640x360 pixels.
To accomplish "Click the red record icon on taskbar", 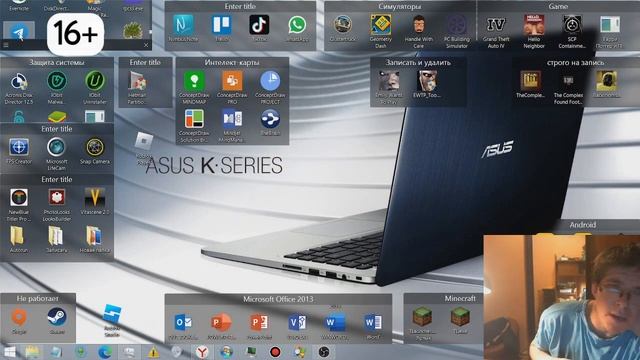I will pyautogui.click(x=275, y=352).
